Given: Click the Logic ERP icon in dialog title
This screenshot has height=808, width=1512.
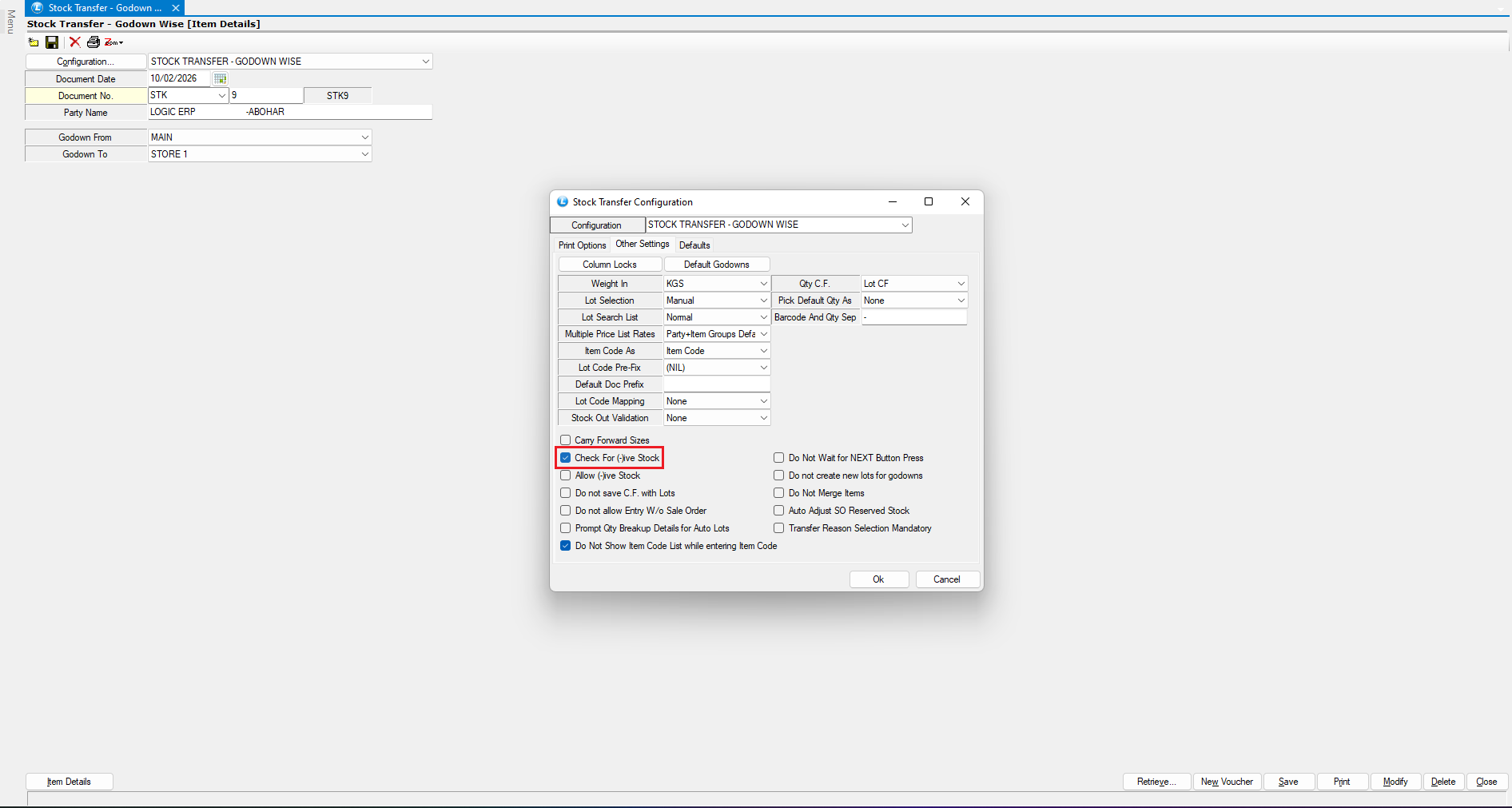Looking at the screenshot, I should tap(563, 202).
